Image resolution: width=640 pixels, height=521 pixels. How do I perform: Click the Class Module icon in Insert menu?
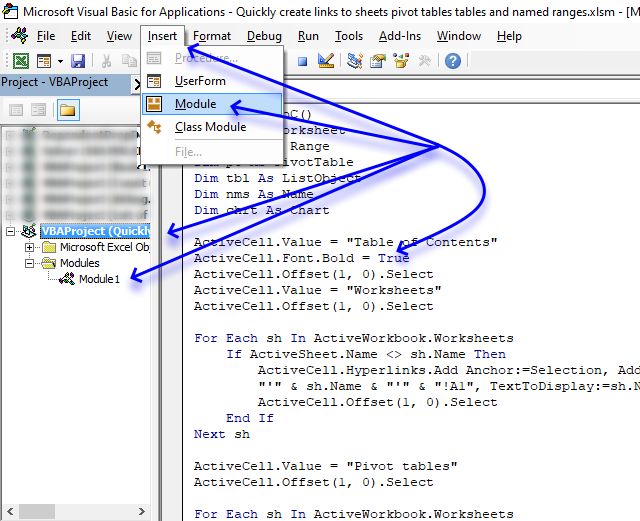tap(154, 127)
